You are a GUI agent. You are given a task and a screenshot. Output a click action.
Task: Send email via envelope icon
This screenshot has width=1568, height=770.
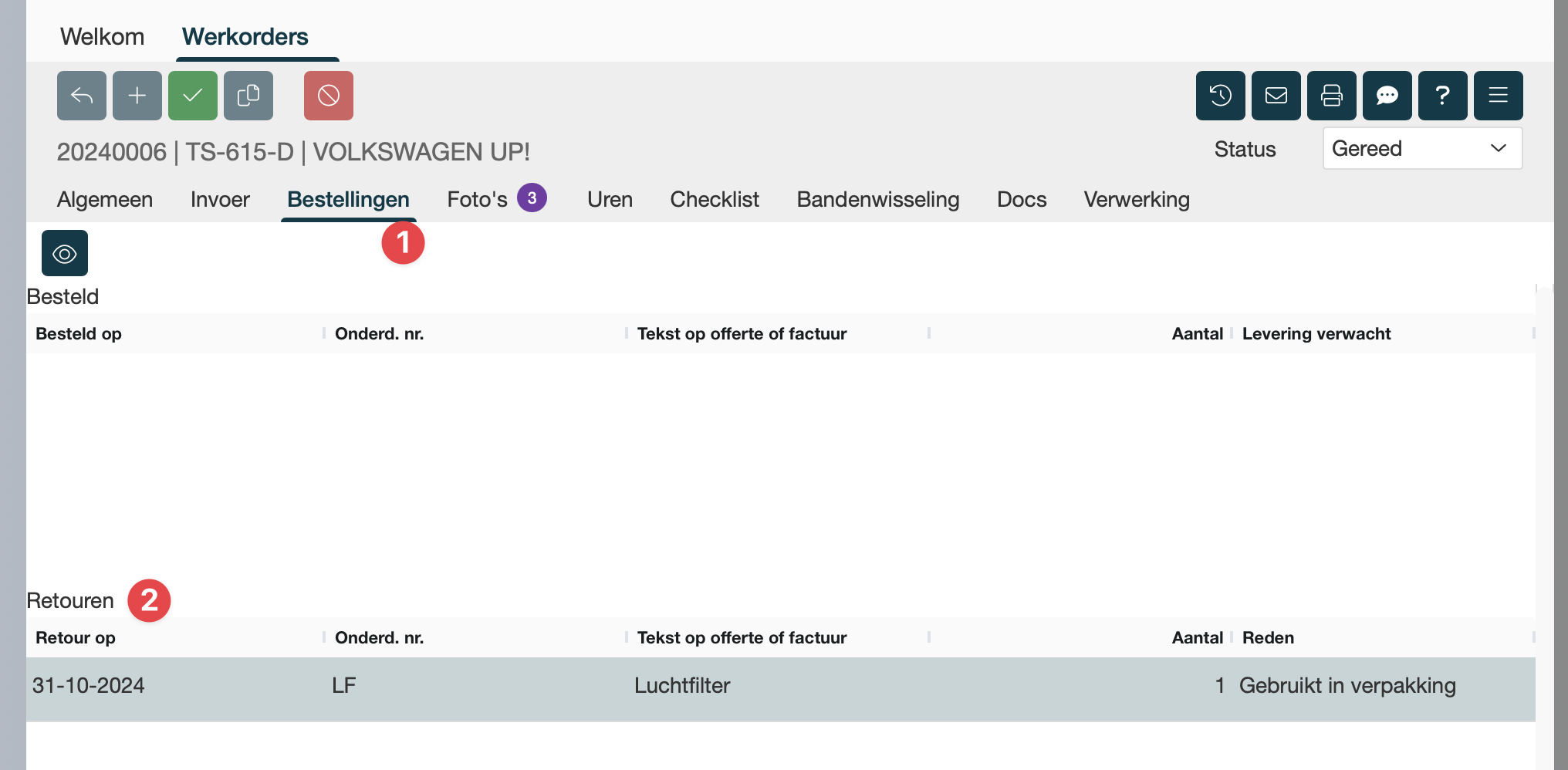click(1276, 96)
